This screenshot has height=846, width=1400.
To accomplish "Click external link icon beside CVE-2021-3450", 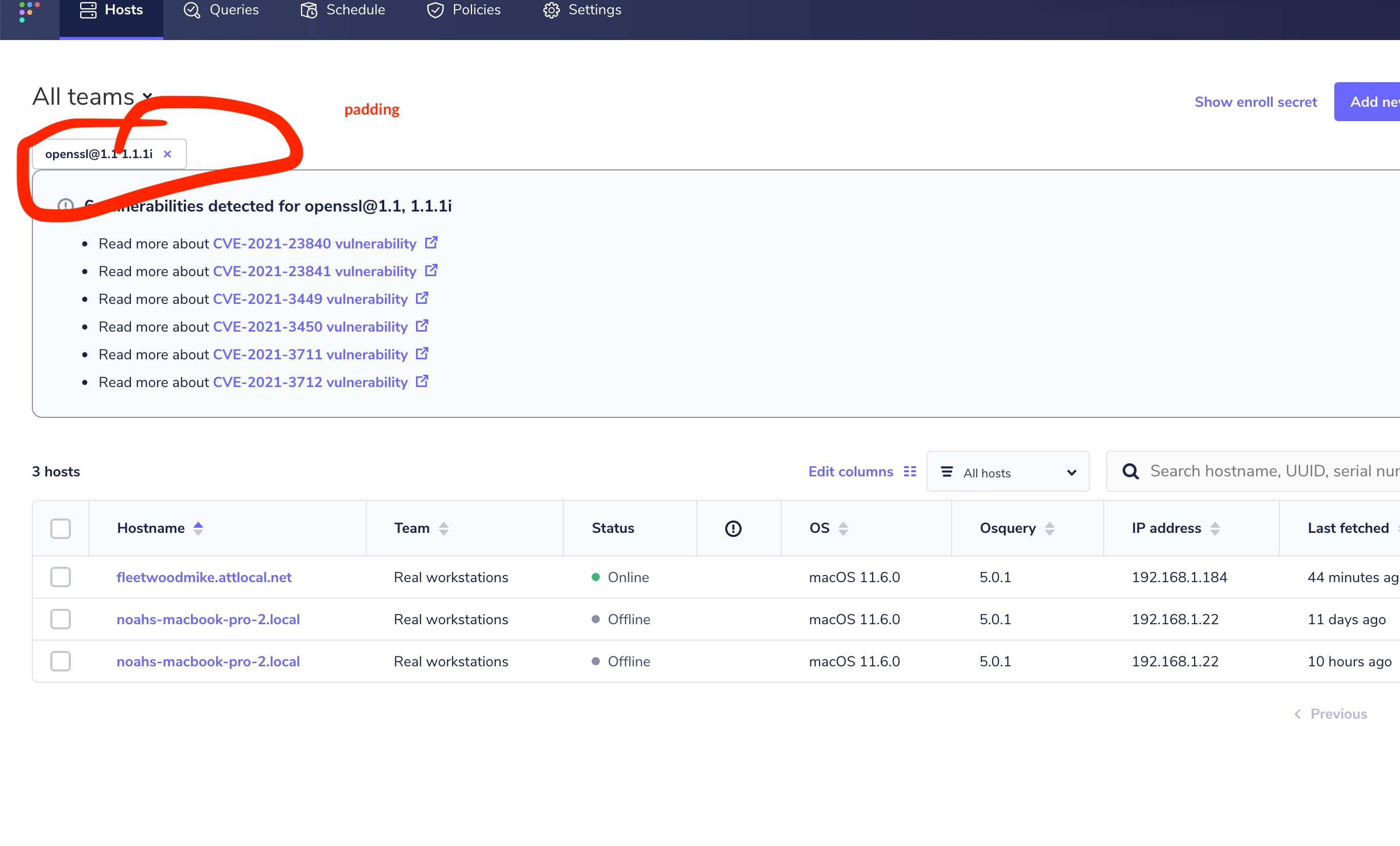I will tap(422, 326).
